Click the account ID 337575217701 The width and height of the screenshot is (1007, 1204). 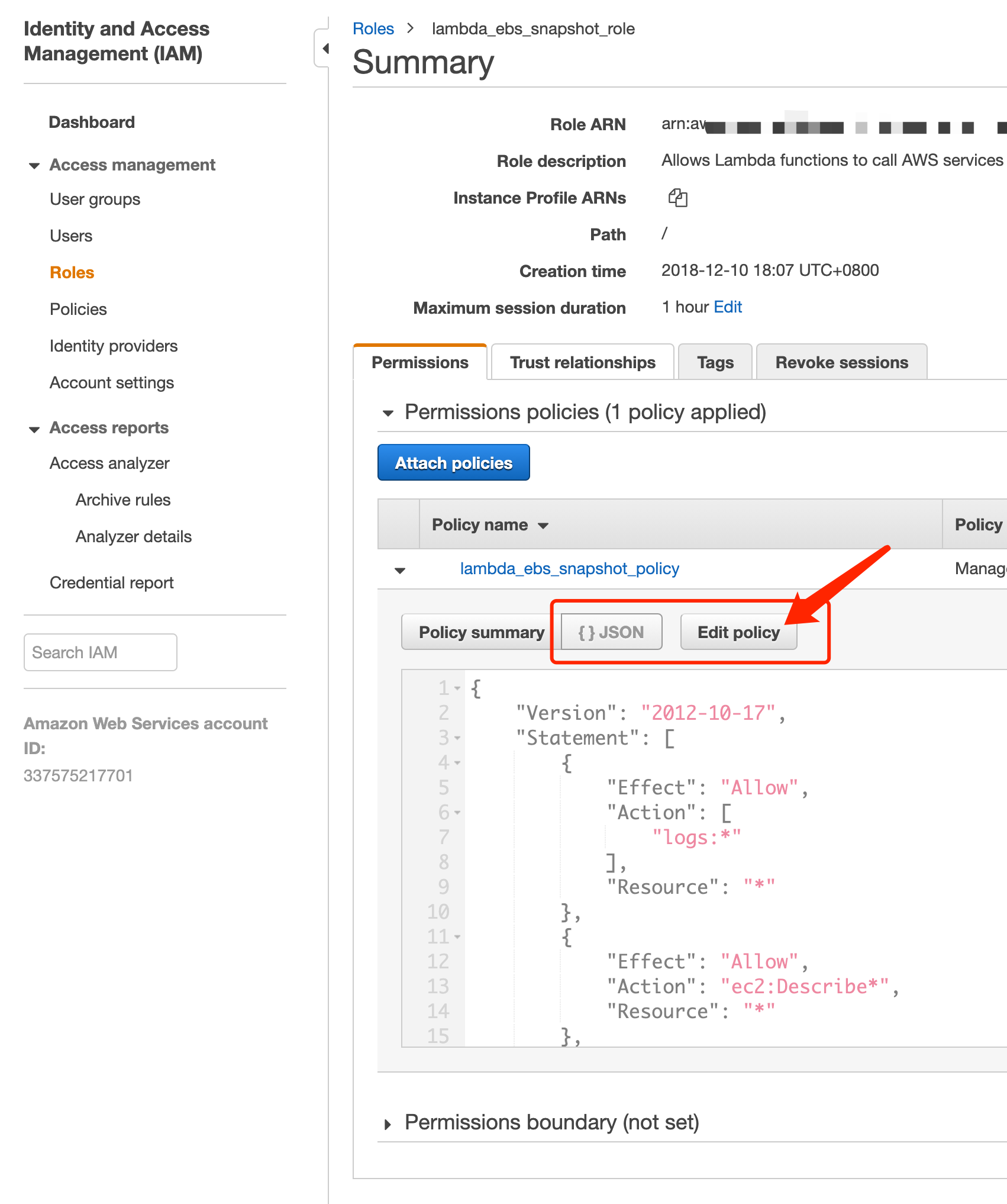(78, 775)
